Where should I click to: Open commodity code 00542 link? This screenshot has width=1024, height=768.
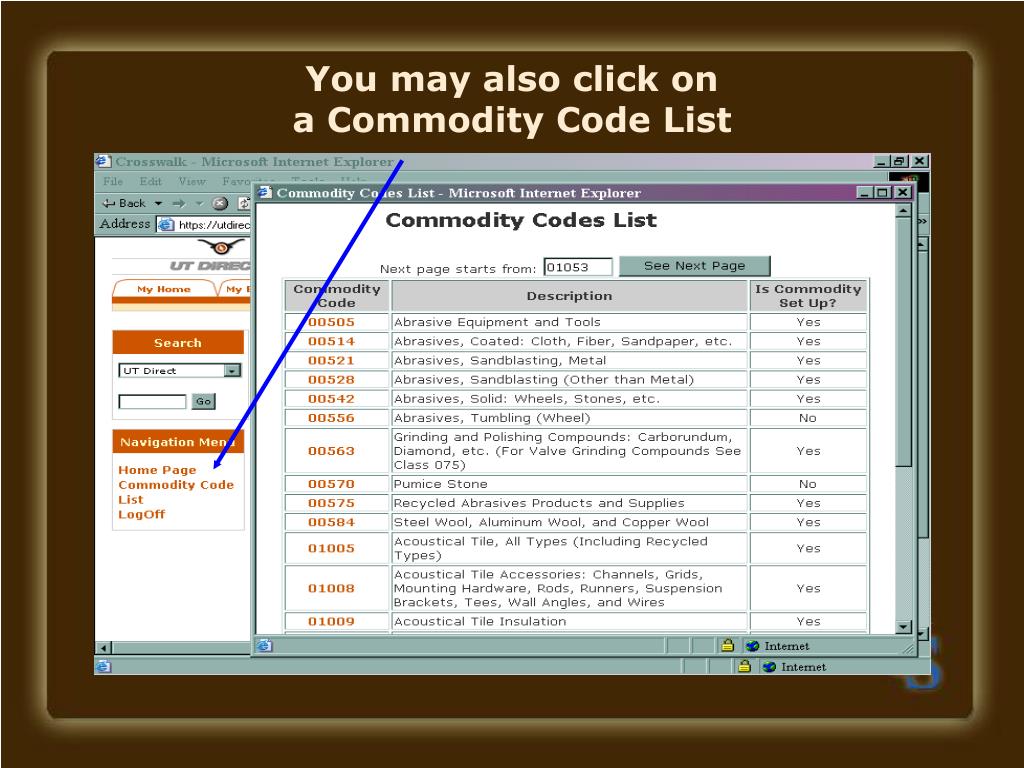pos(331,398)
